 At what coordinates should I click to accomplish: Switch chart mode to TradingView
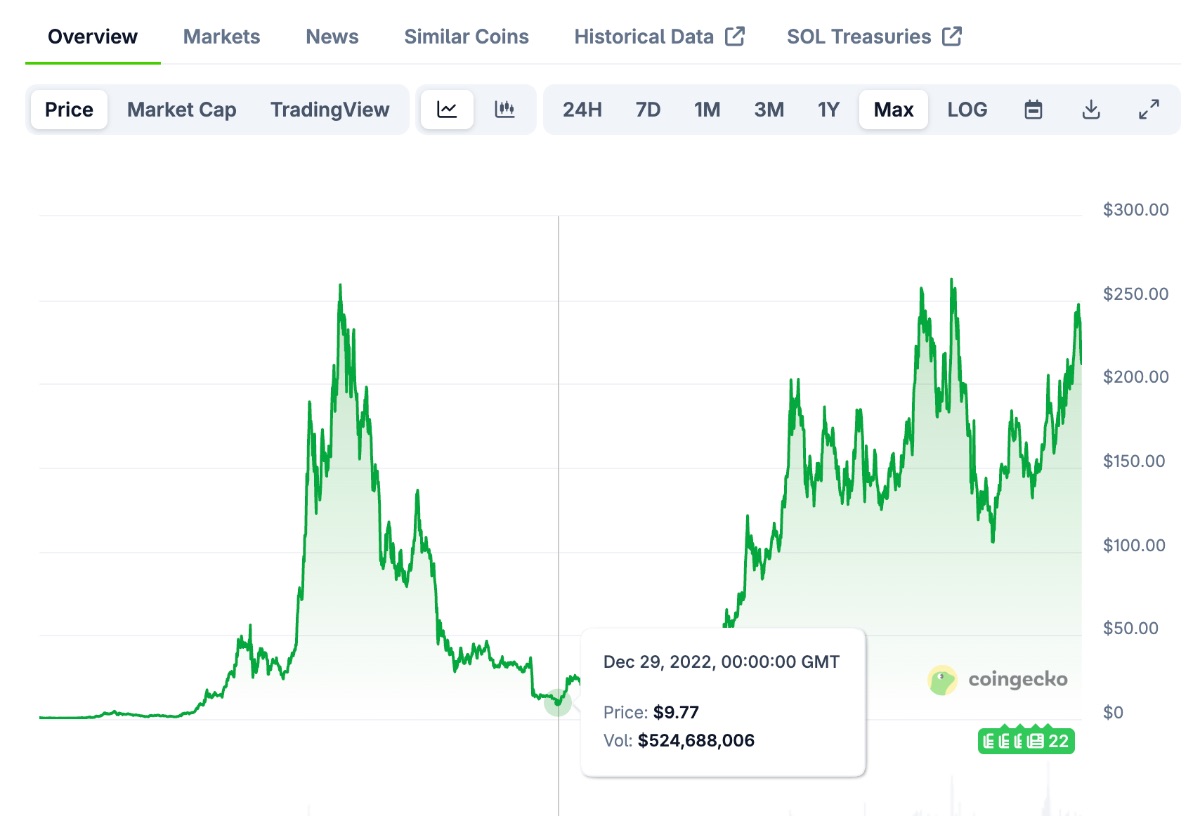point(329,110)
